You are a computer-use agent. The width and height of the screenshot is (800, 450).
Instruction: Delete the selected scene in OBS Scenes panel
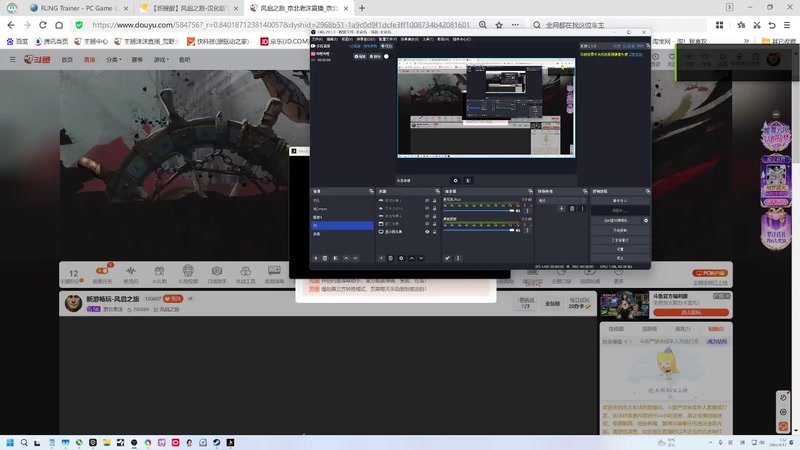(325, 258)
